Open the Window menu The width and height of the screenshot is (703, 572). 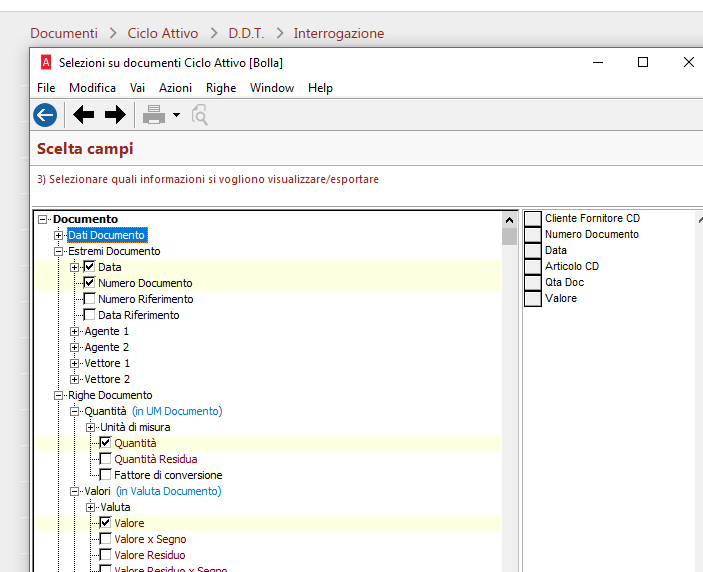pyautogui.click(x=272, y=88)
